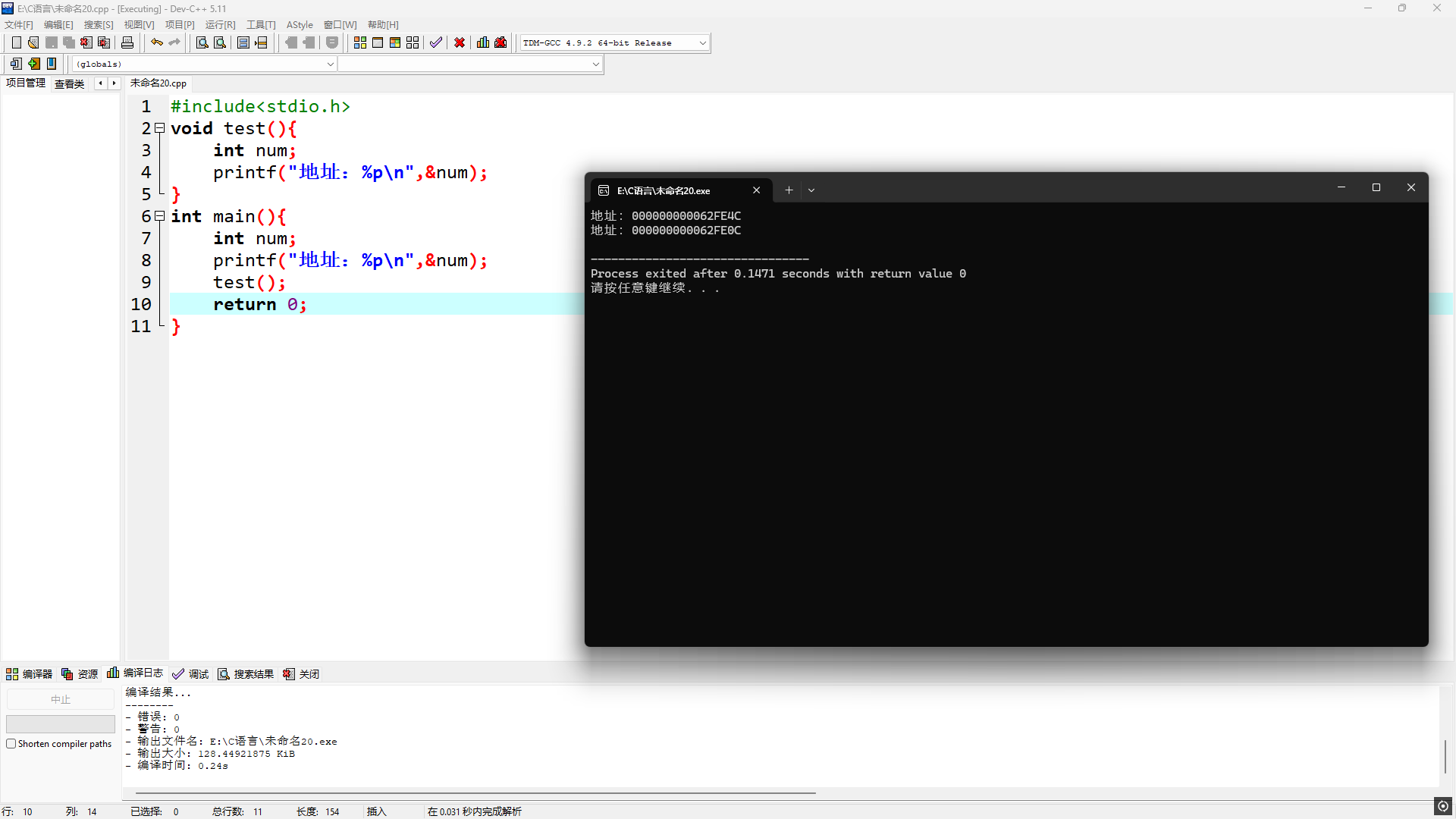Enable Shorten compiler paths checkbox
1456x819 pixels.
(11, 744)
